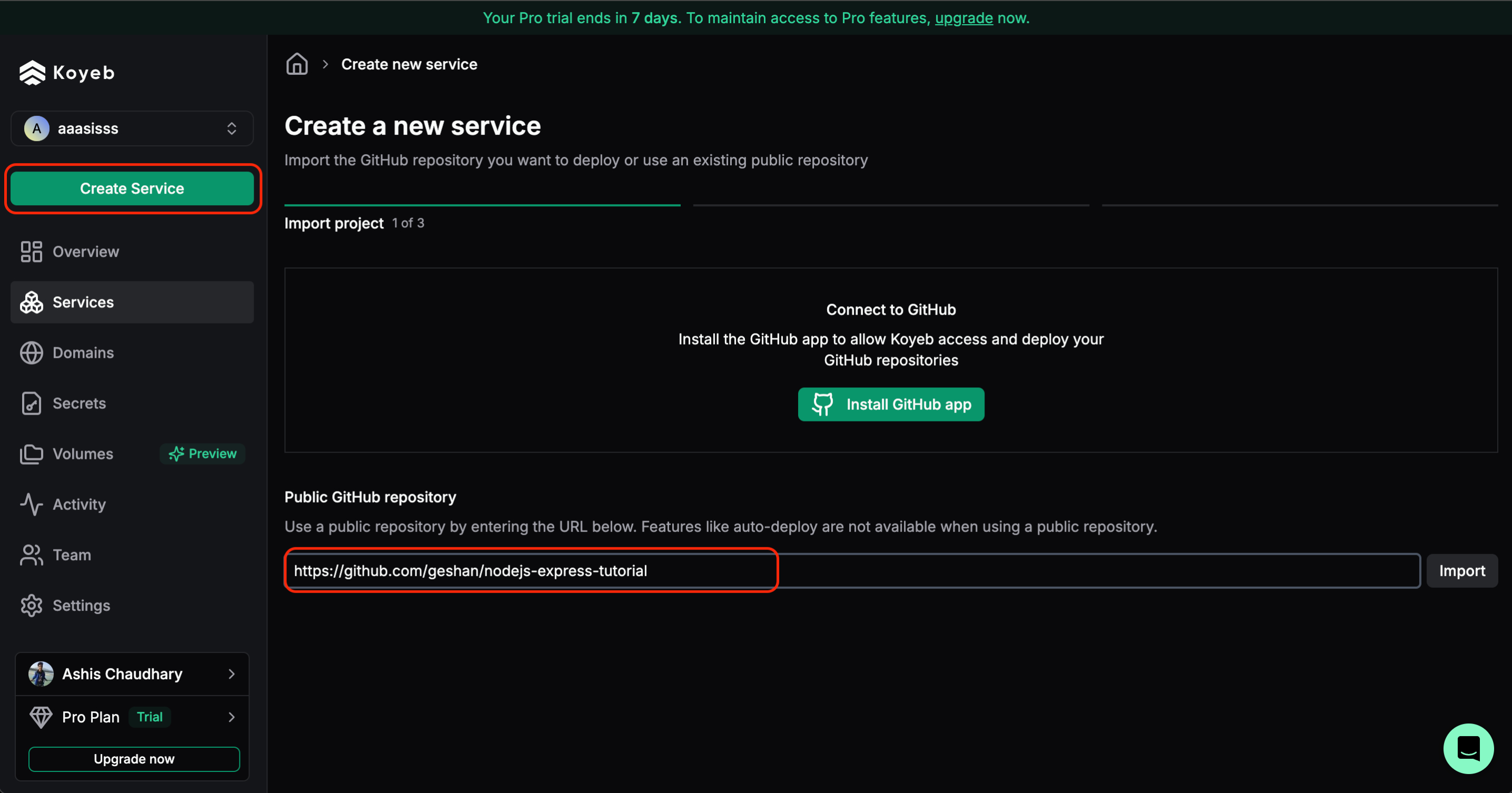The width and height of the screenshot is (1512, 793).
Task: Select the Volumes icon
Action: tap(31, 454)
